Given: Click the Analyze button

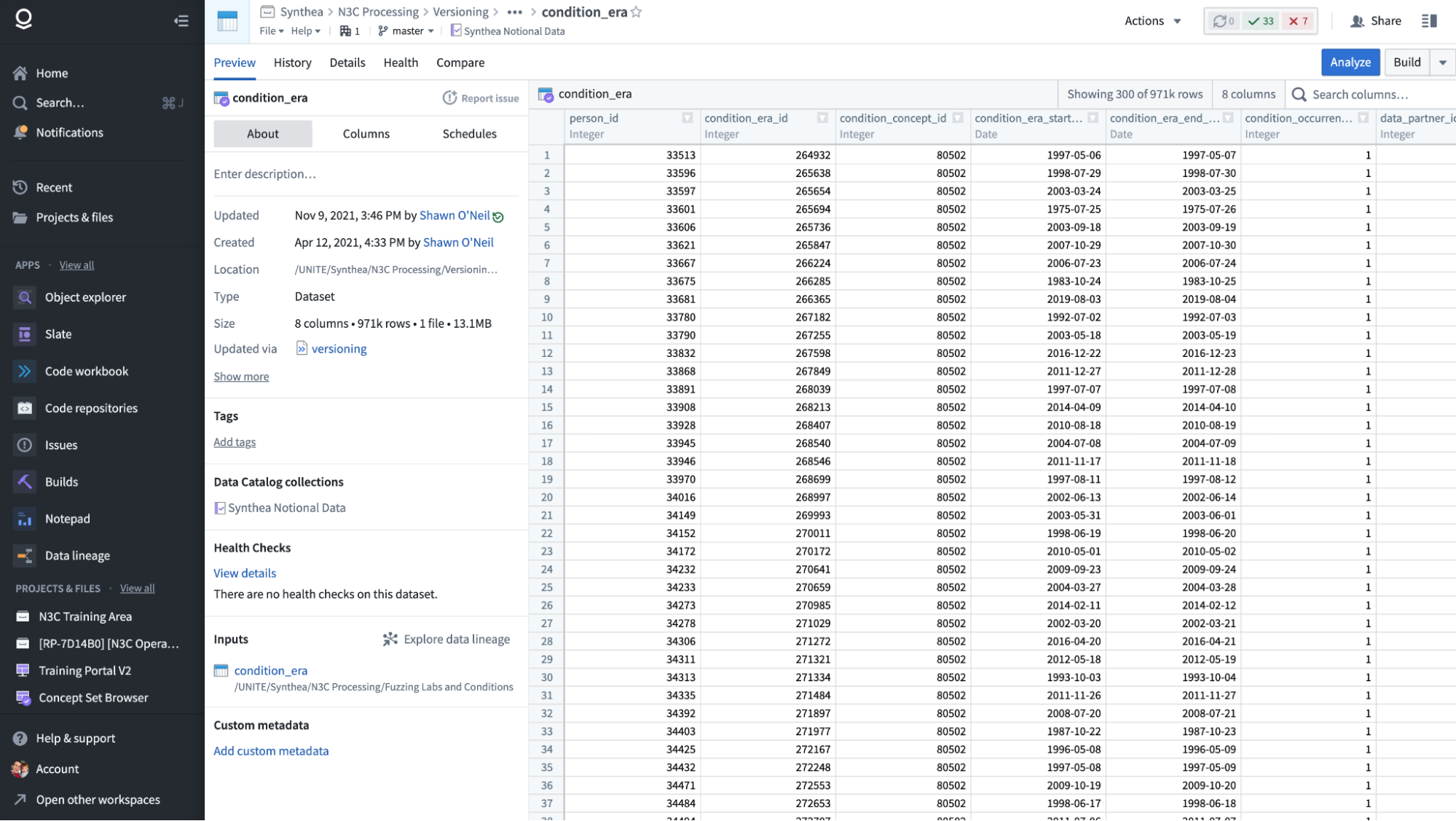Looking at the screenshot, I should point(1350,63).
